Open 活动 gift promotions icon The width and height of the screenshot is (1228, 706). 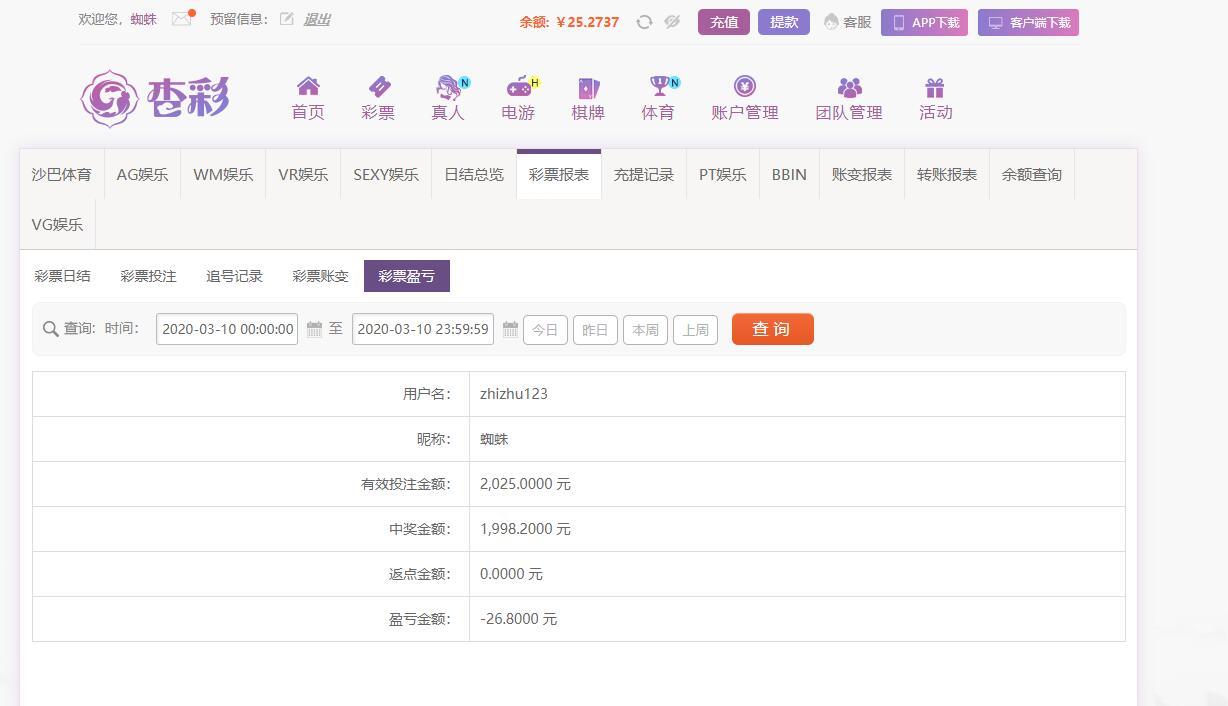pos(935,87)
